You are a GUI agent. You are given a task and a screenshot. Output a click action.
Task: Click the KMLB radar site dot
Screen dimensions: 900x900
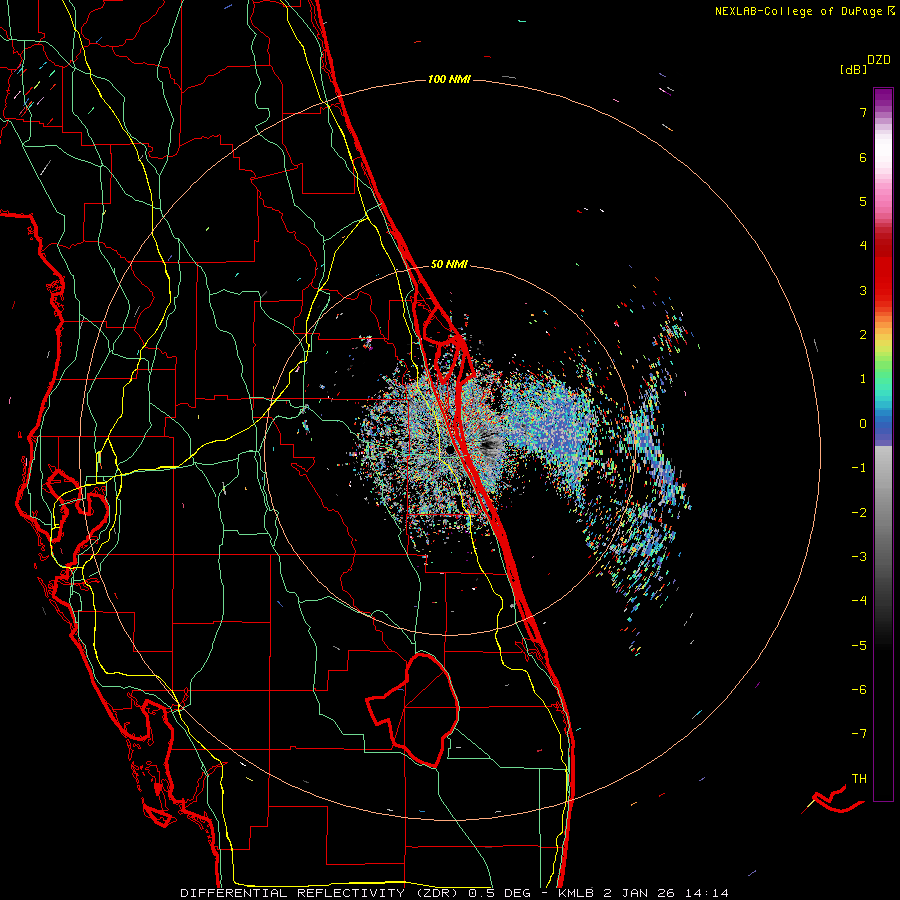pyautogui.click(x=449, y=451)
